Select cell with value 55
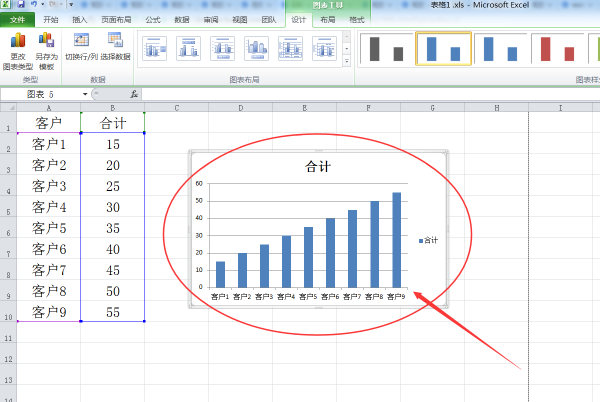The width and height of the screenshot is (600, 402). pos(112,312)
